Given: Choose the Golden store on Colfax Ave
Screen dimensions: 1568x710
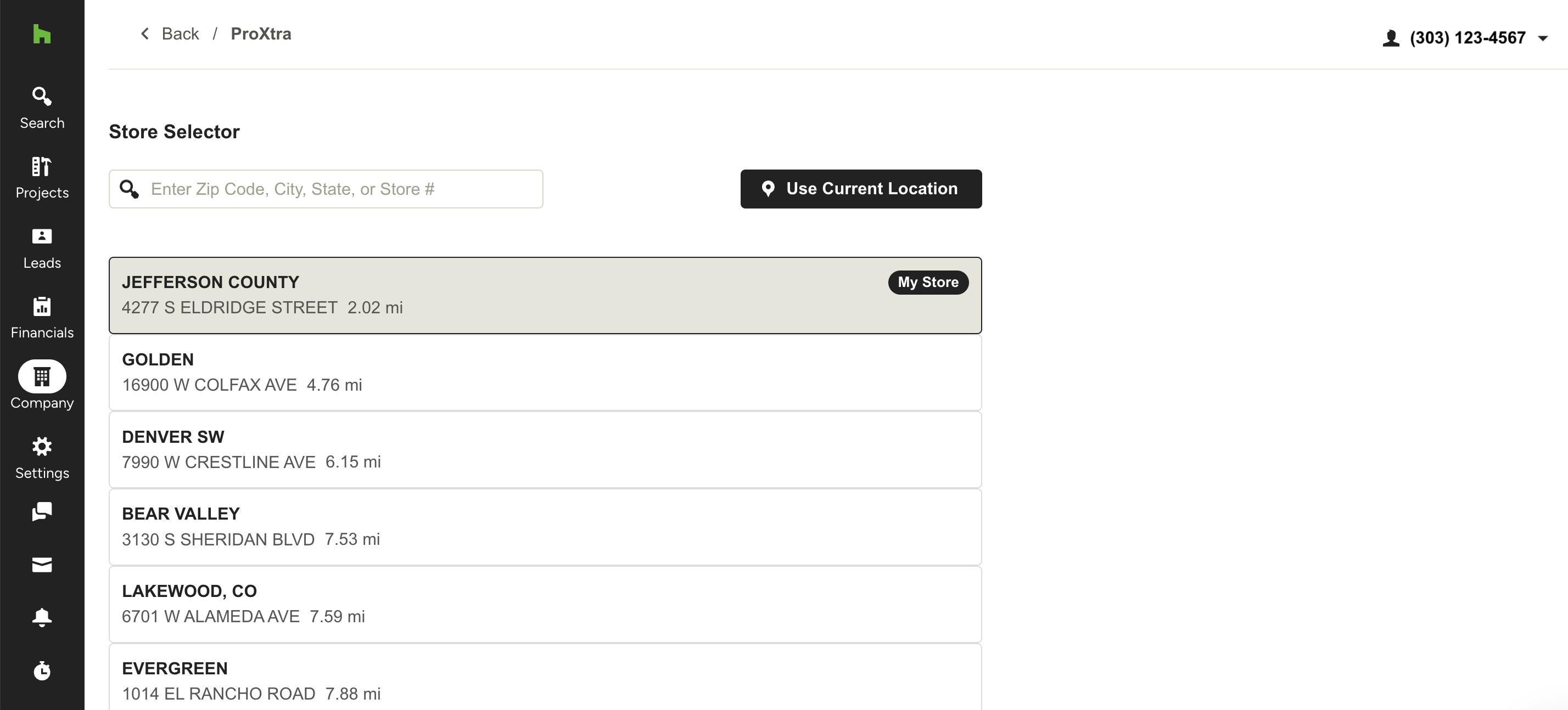Looking at the screenshot, I should (545, 373).
